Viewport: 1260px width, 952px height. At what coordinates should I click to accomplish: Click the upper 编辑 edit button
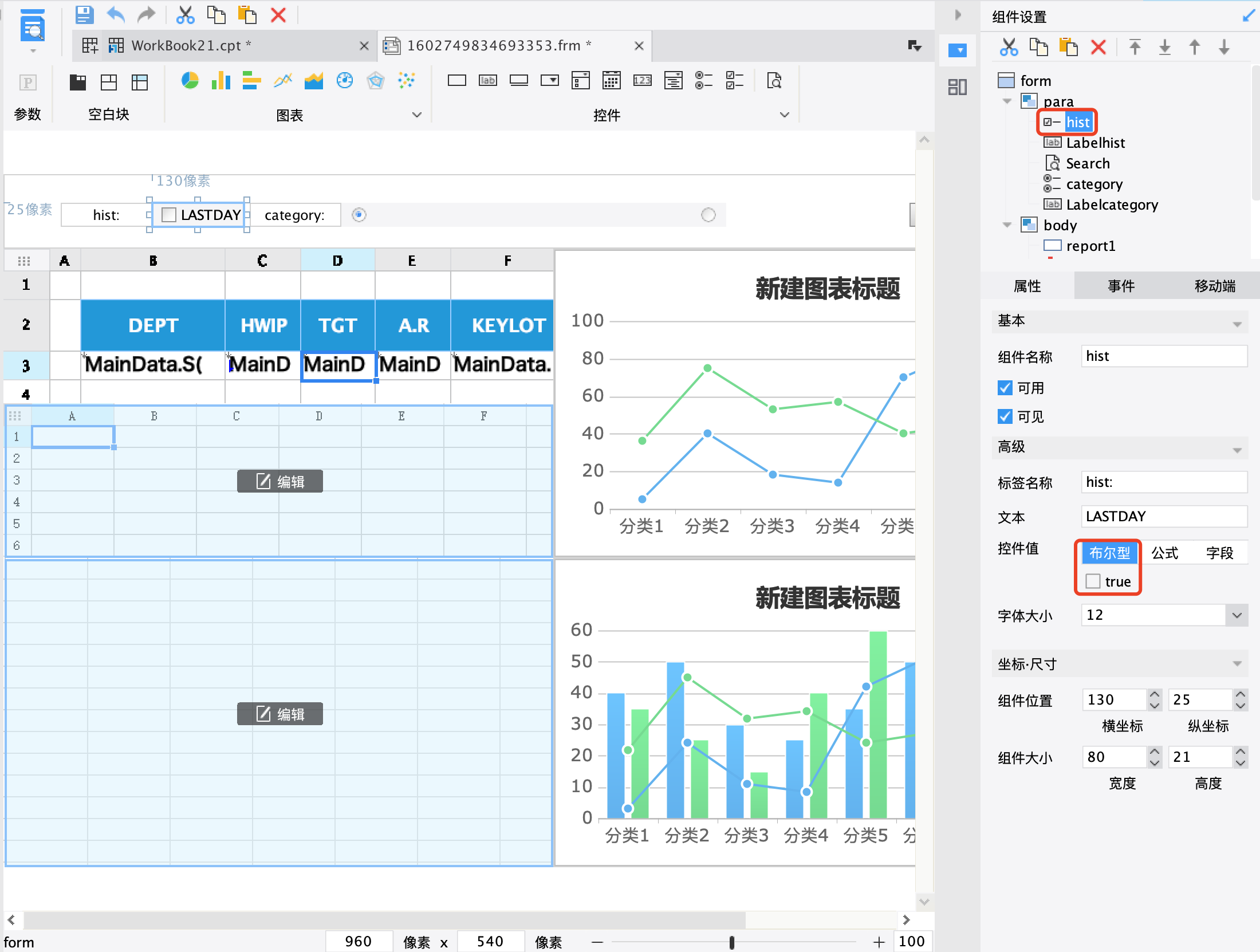coord(280,481)
